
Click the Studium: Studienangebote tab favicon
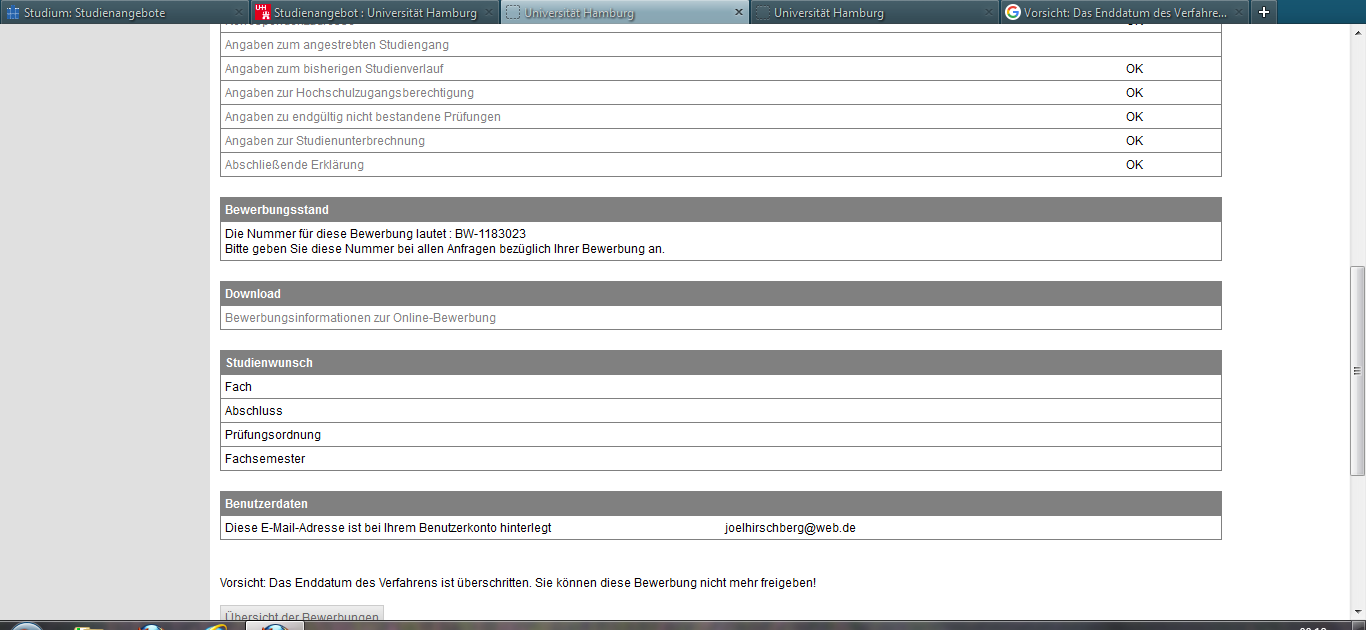(x=13, y=12)
